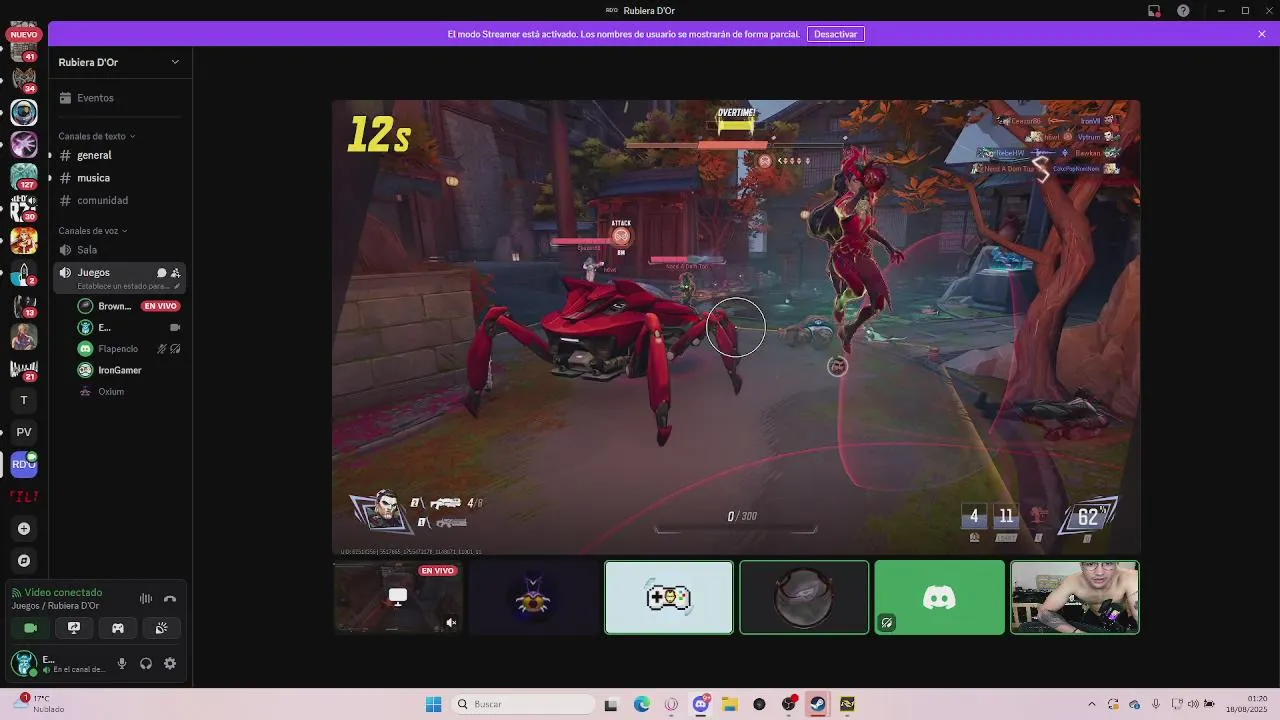Collapse the Canales de voz category
Image resolution: width=1280 pixels, height=720 pixels.
coord(92,231)
